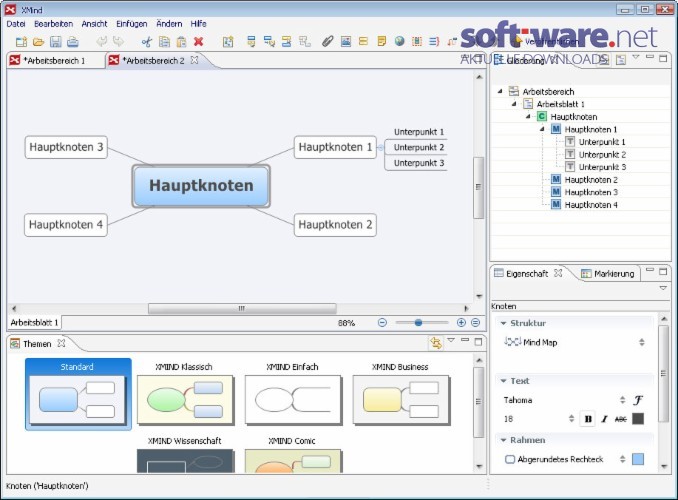Cut selection with the scissors icon
Screen dimensions: 678x500
[x=147, y=42]
